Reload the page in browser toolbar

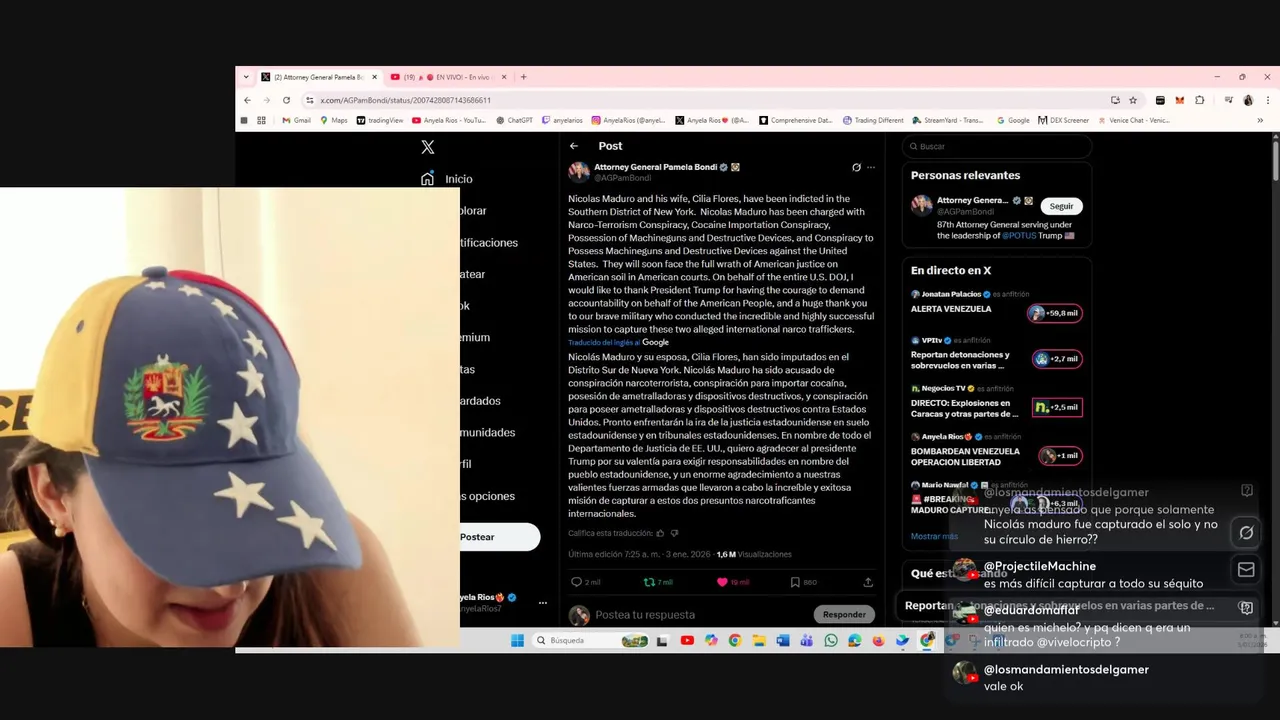(x=286, y=100)
